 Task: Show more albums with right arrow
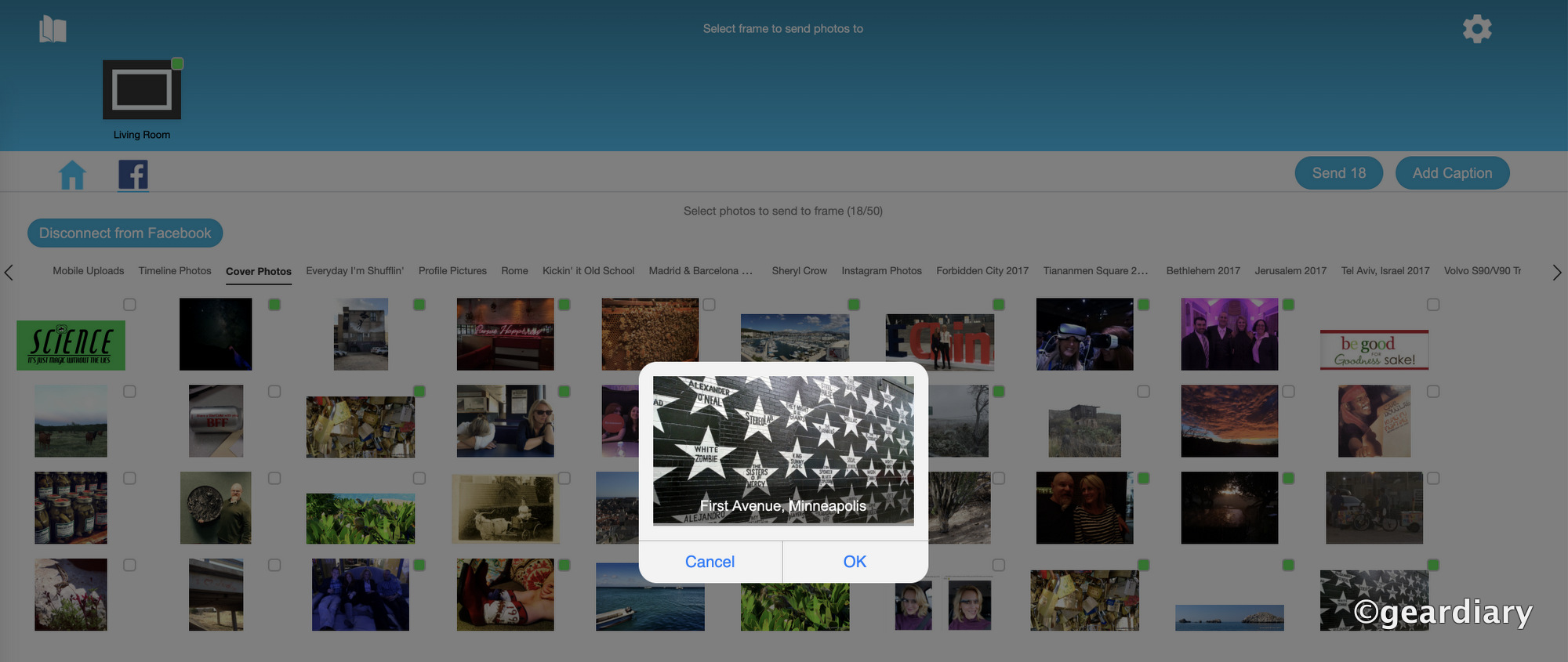[x=1557, y=272]
